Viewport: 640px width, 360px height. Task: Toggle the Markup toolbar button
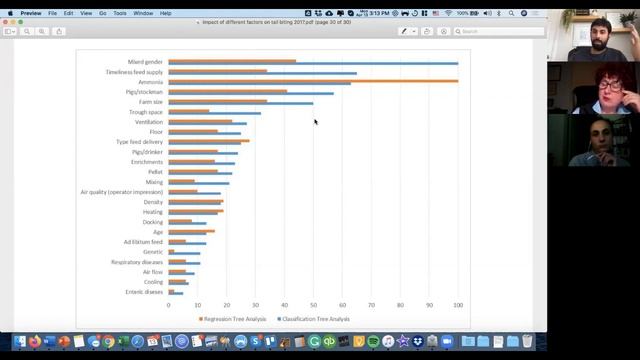[x=444, y=31]
